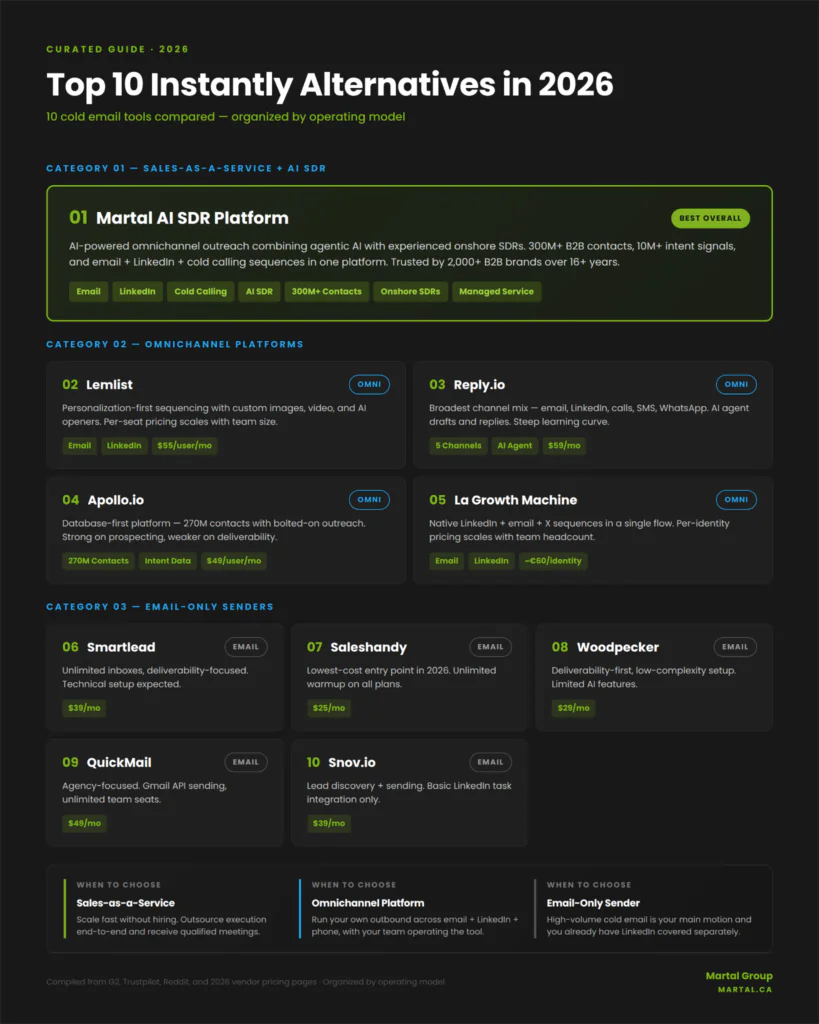Click the Category 02 Omnichannel Platforms heading
The height and width of the screenshot is (1024, 819).
tap(175, 344)
